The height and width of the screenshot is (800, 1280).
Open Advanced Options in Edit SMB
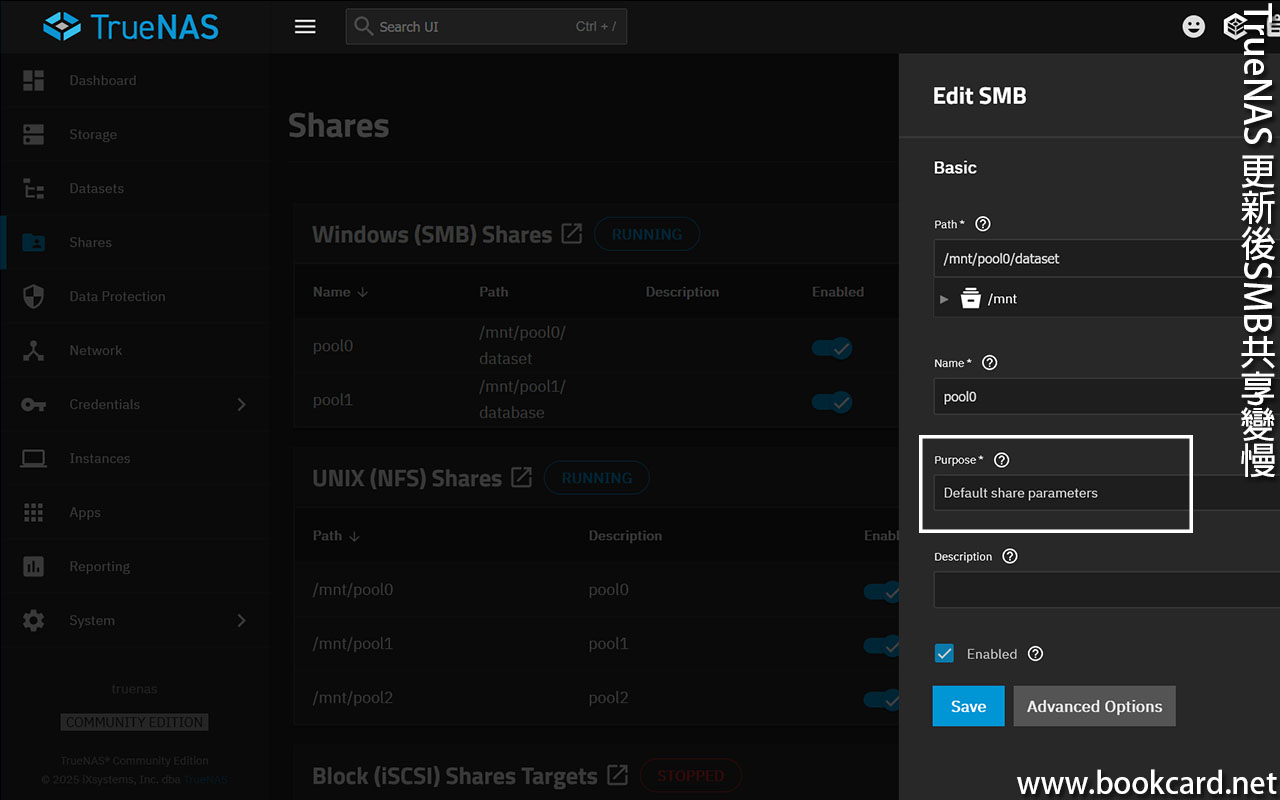(1094, 705)
